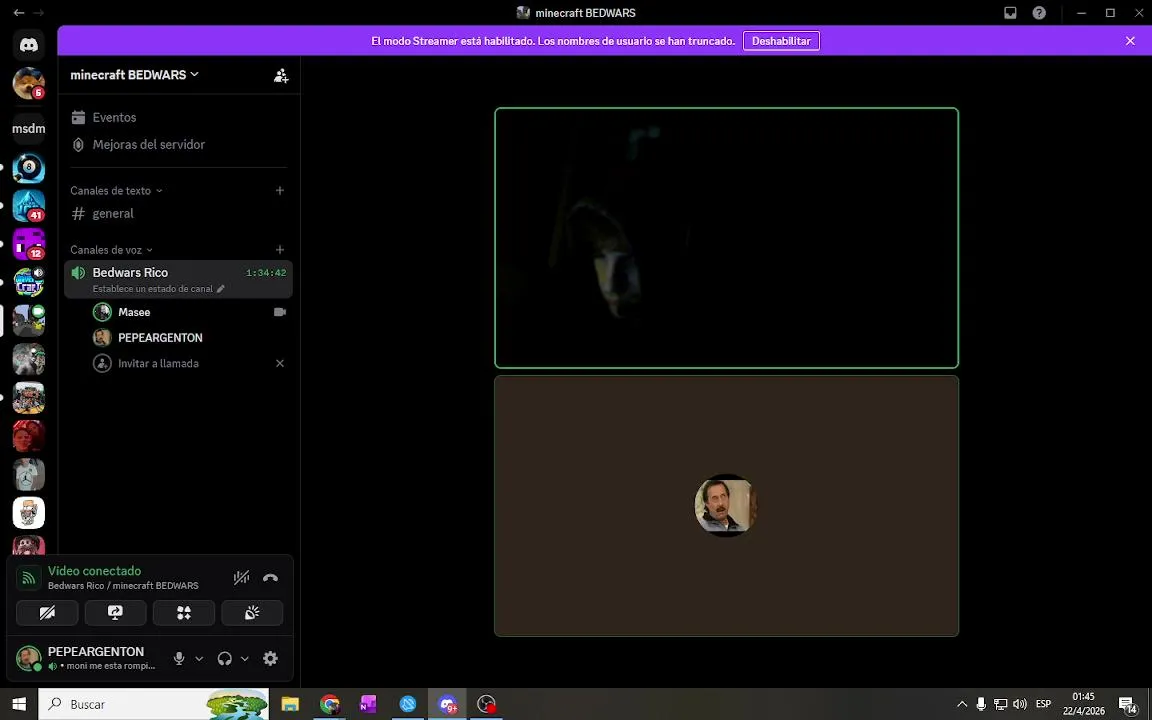Viewport: 1152px width, 720px height.
Task: Click Windows Start button
Action: tap(19, 705)
